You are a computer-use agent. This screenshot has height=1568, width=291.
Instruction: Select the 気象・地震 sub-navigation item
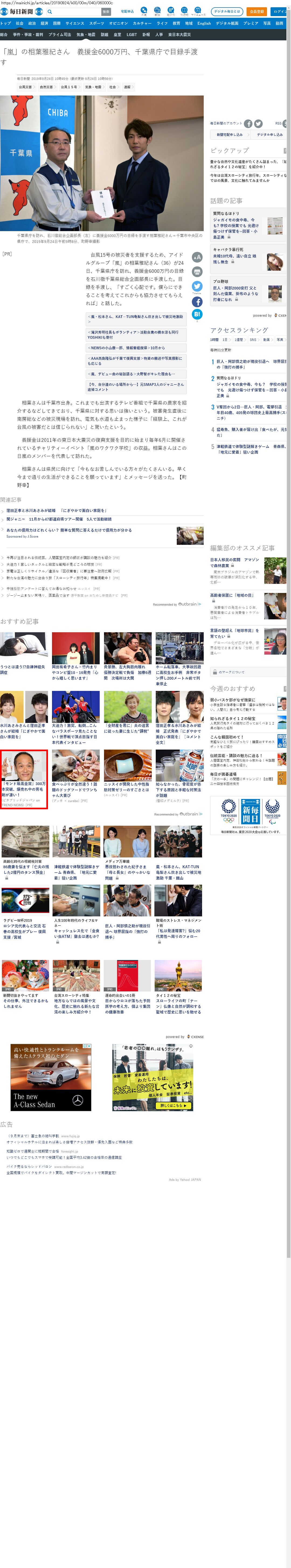(x=86, y=35)
